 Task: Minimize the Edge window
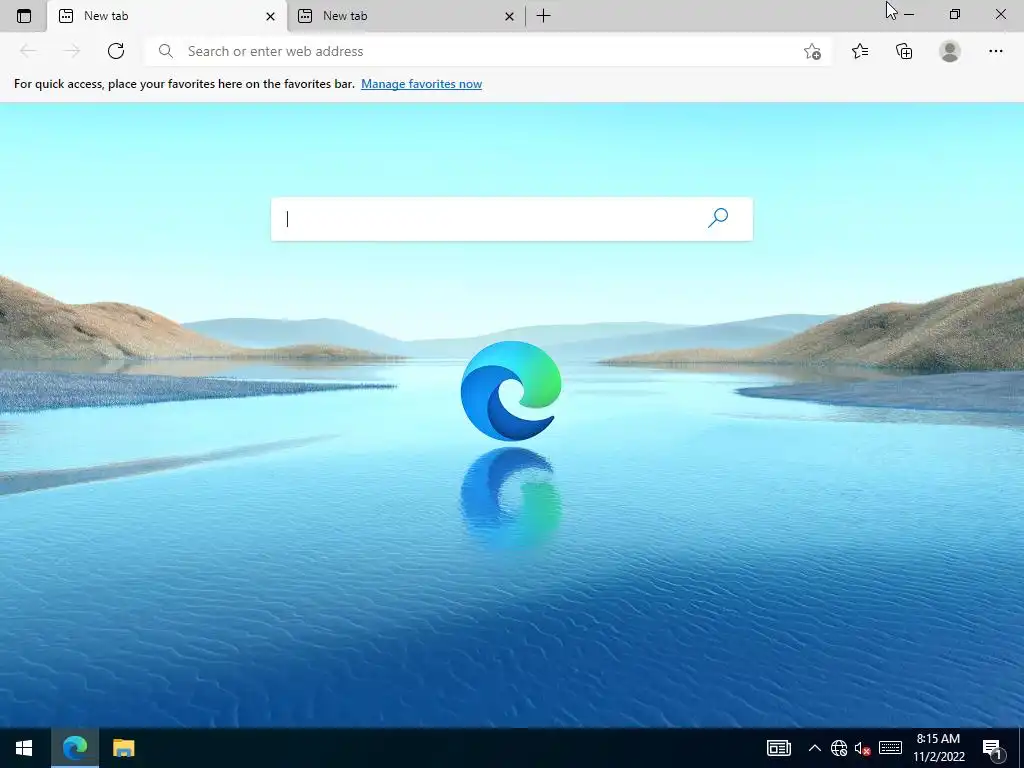tap(909, 14)
